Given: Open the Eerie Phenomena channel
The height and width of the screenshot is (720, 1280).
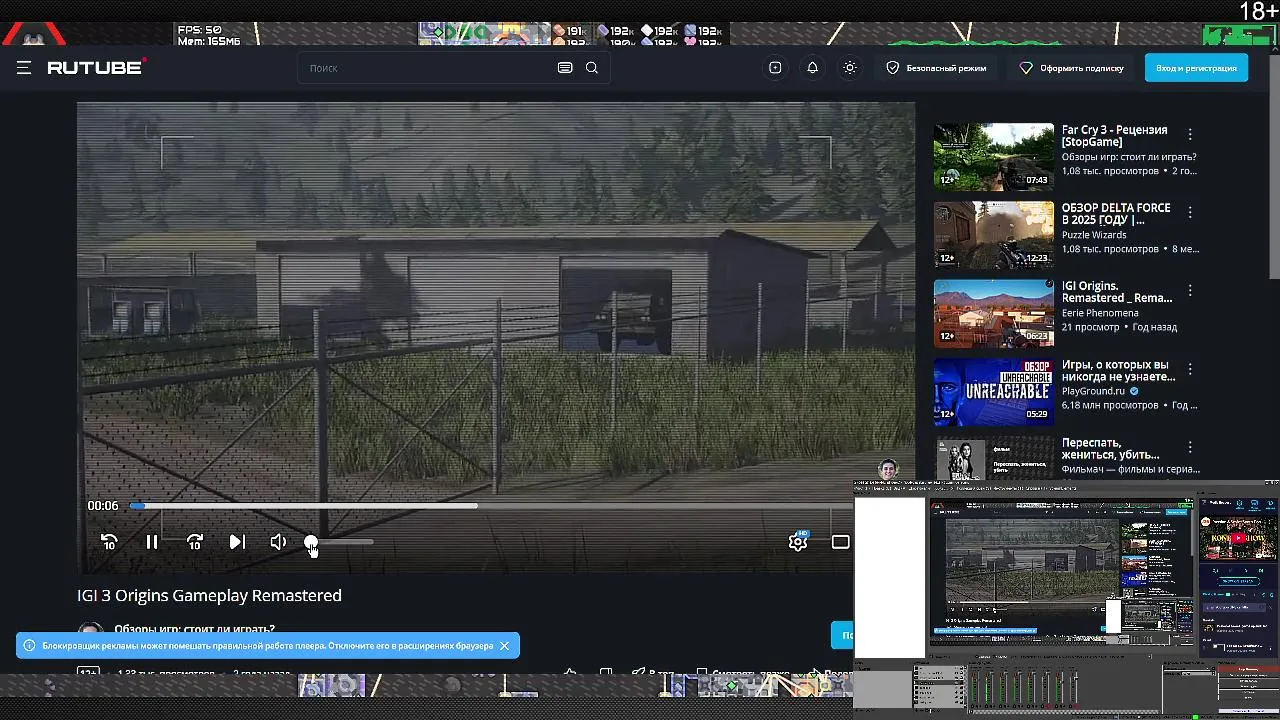Looking at the screenshot, I should (x=1100, y=313).
